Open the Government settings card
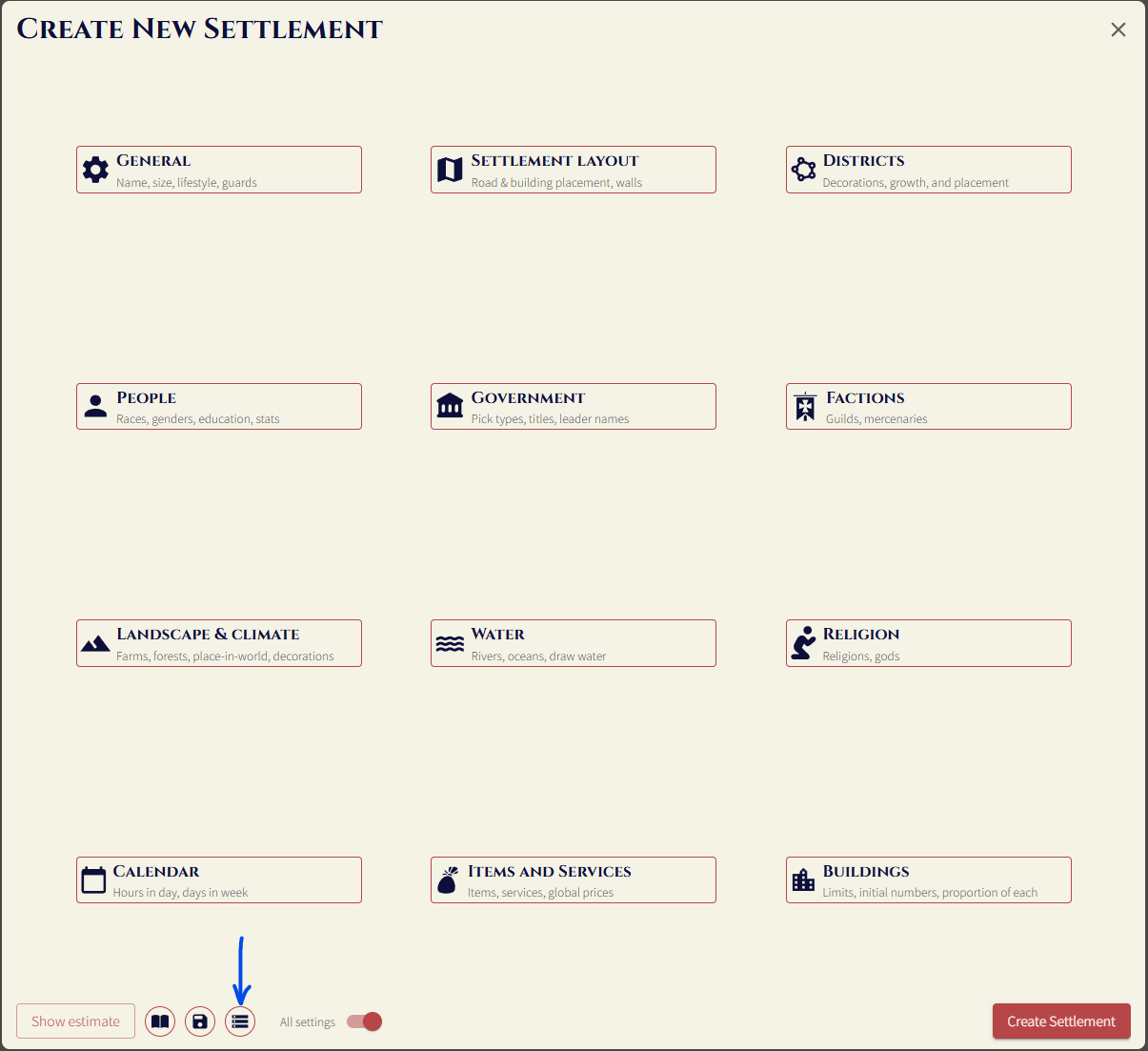This screenshot has width=1148, height=1051. (574, 407)
